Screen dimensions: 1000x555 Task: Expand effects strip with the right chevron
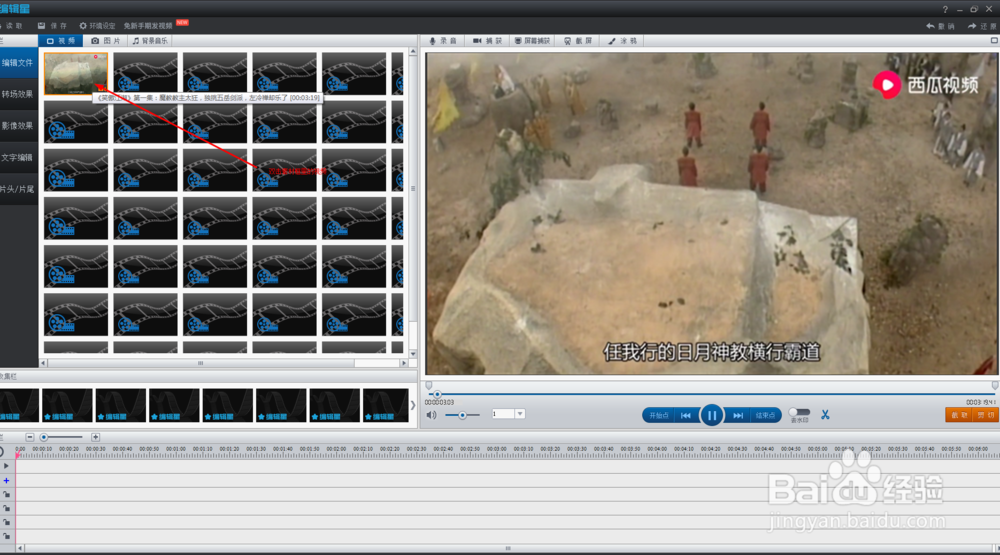413,405
